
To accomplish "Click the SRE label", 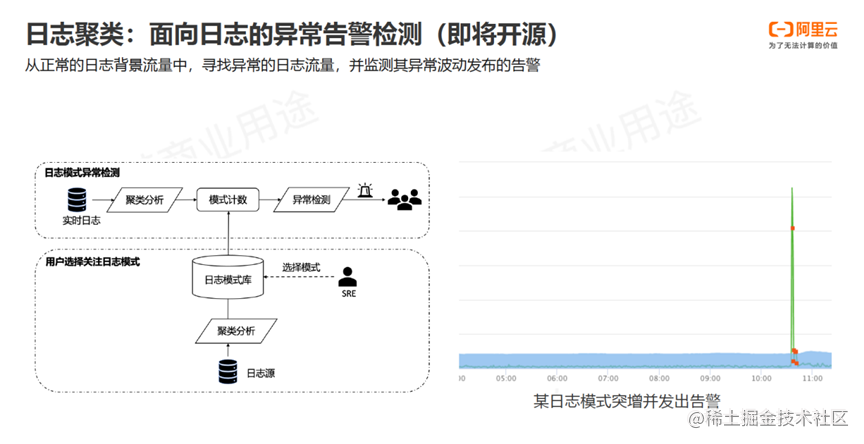I will point(349,294).
